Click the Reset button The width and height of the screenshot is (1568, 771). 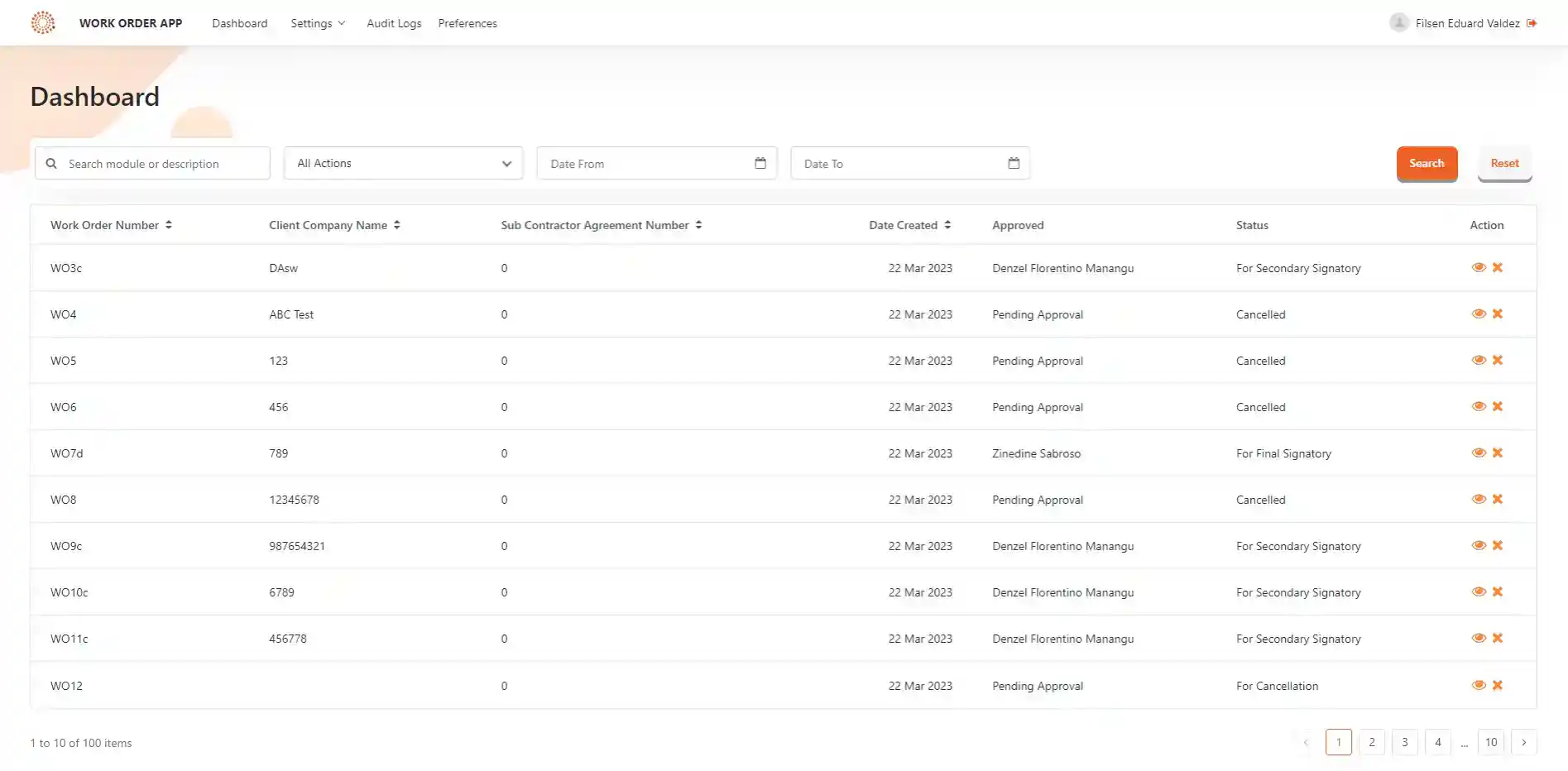coord(1505,163)
